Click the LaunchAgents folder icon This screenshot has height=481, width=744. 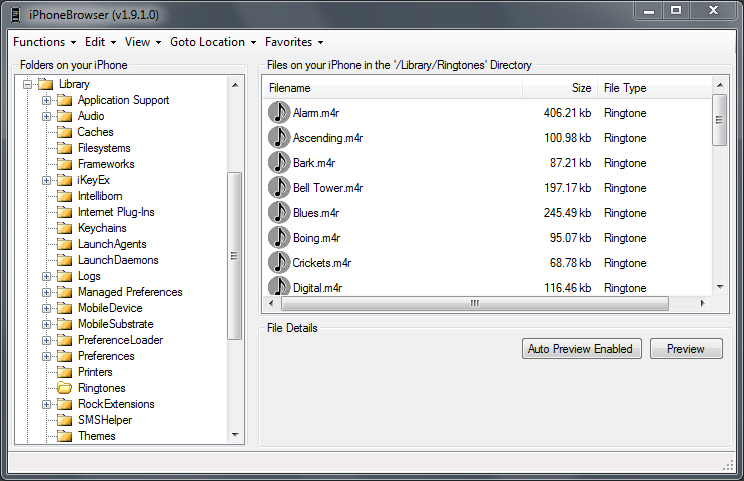pos(65,244)
